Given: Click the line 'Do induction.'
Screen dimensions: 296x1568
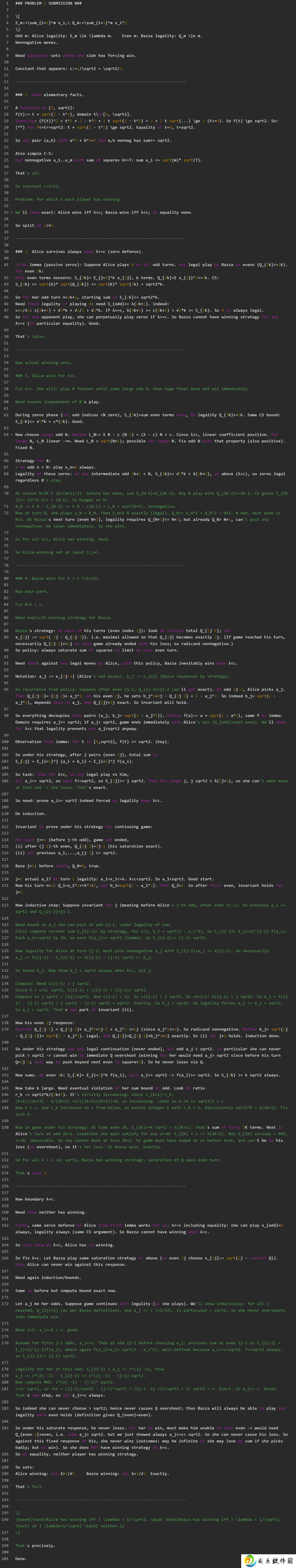Looking at the screenshot, I should [30, 814].
